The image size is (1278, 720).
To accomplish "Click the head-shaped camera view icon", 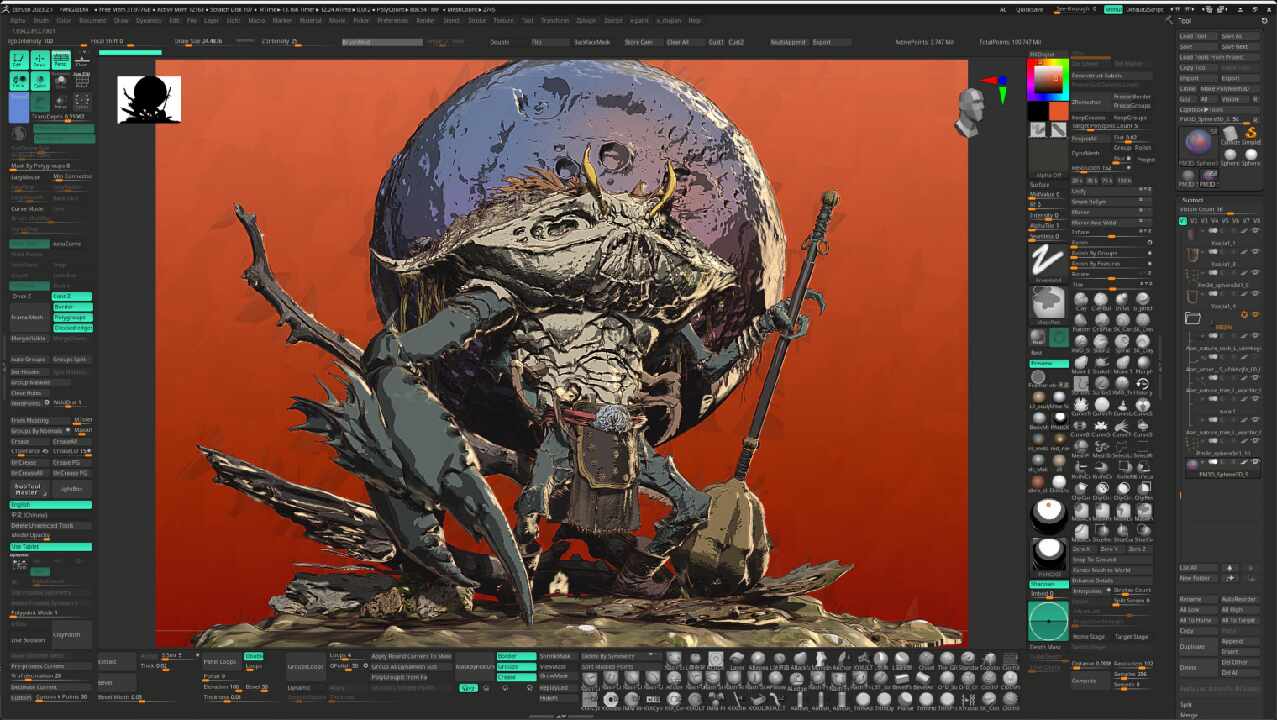I will [970, 111].
